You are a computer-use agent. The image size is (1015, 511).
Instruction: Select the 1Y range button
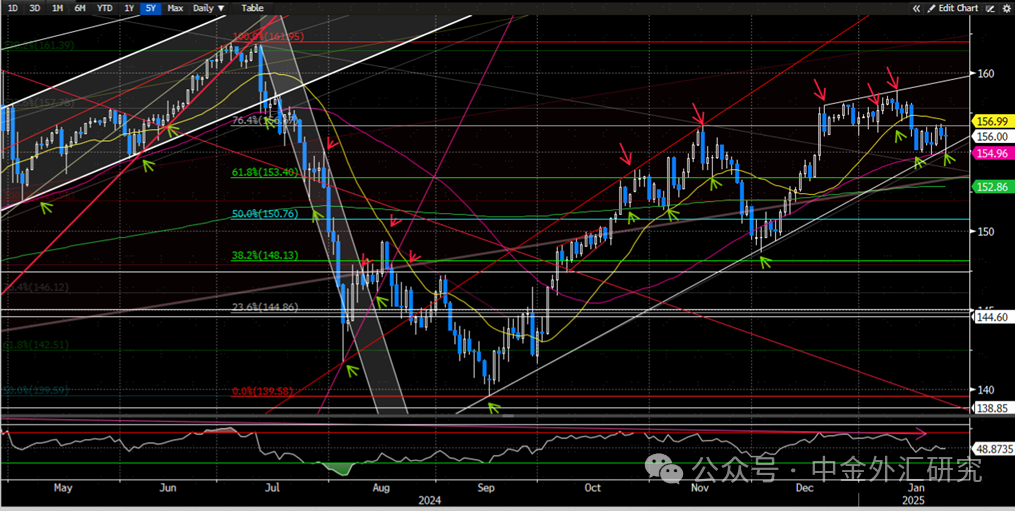129,8
